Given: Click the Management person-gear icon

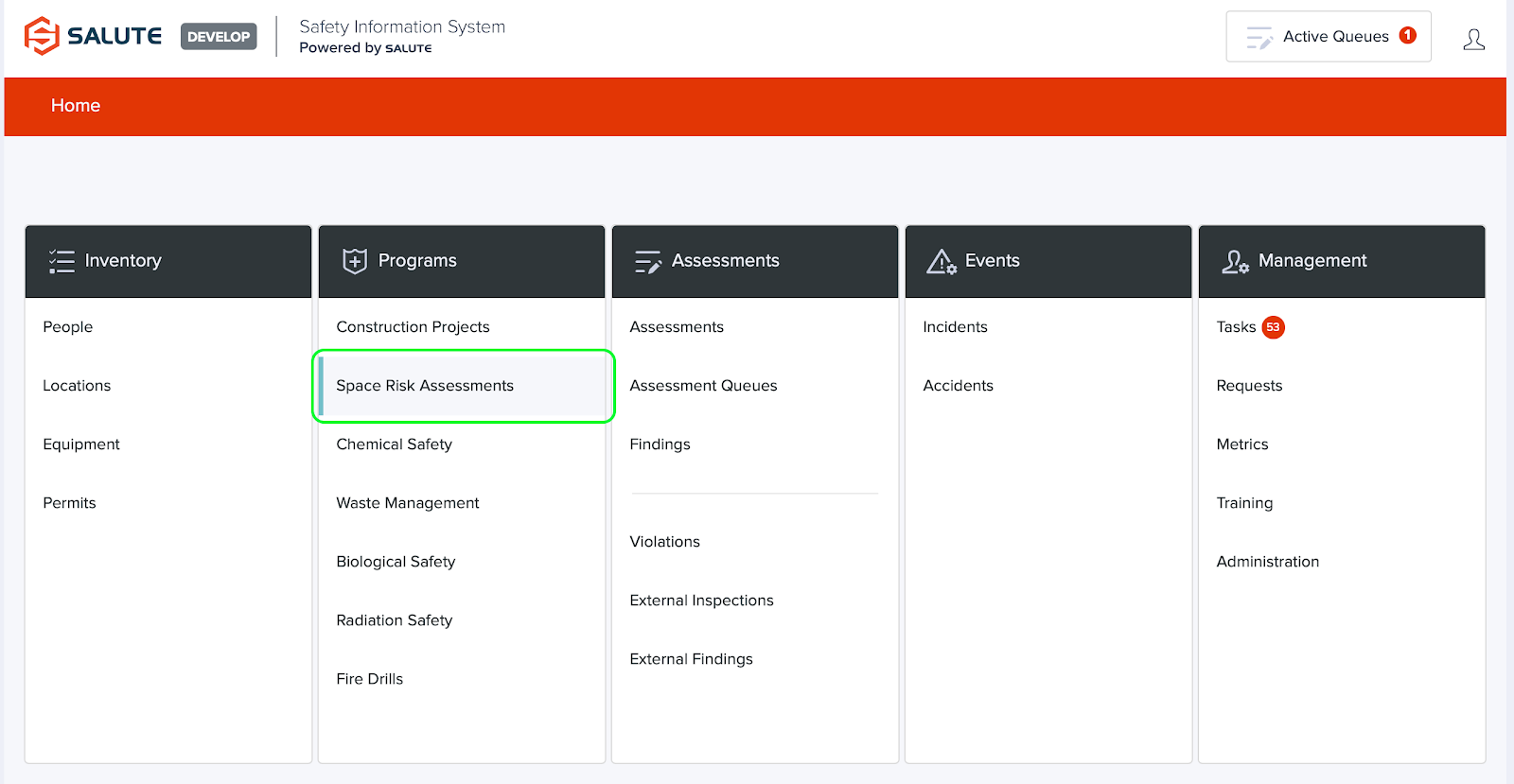Looking at the screenshot, I should pyautogui.click(x=1235, y=261).
